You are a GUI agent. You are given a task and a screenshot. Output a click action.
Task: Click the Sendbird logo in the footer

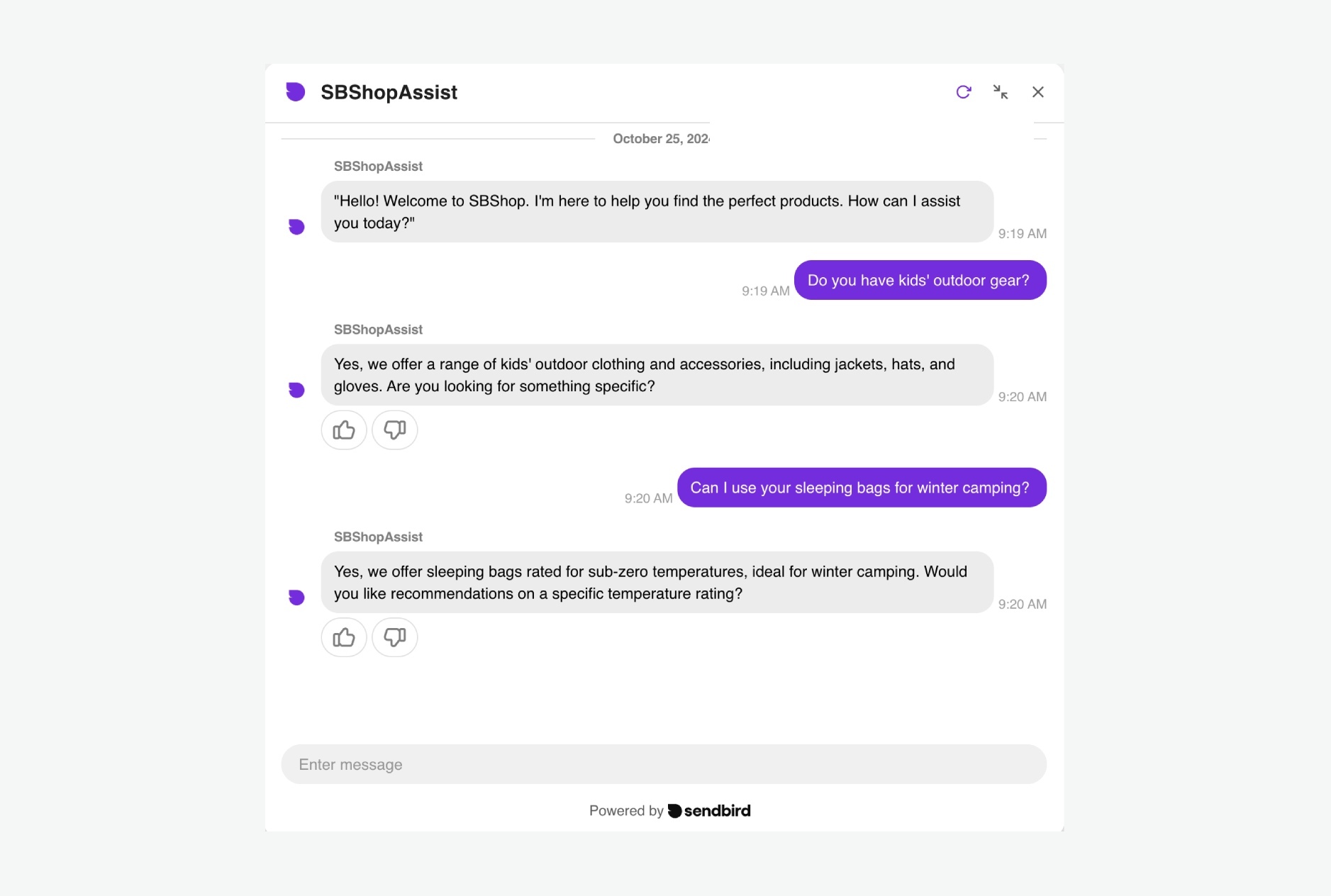tap(708, 810)
